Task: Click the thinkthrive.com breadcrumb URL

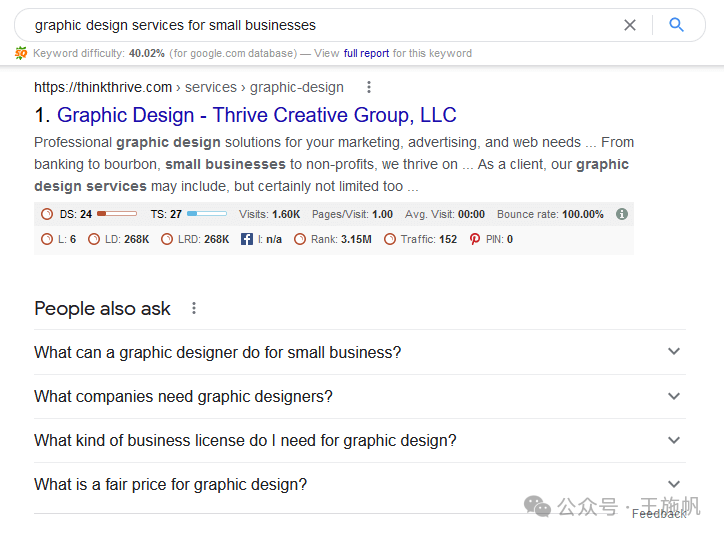Action: [x=189, y=87]
